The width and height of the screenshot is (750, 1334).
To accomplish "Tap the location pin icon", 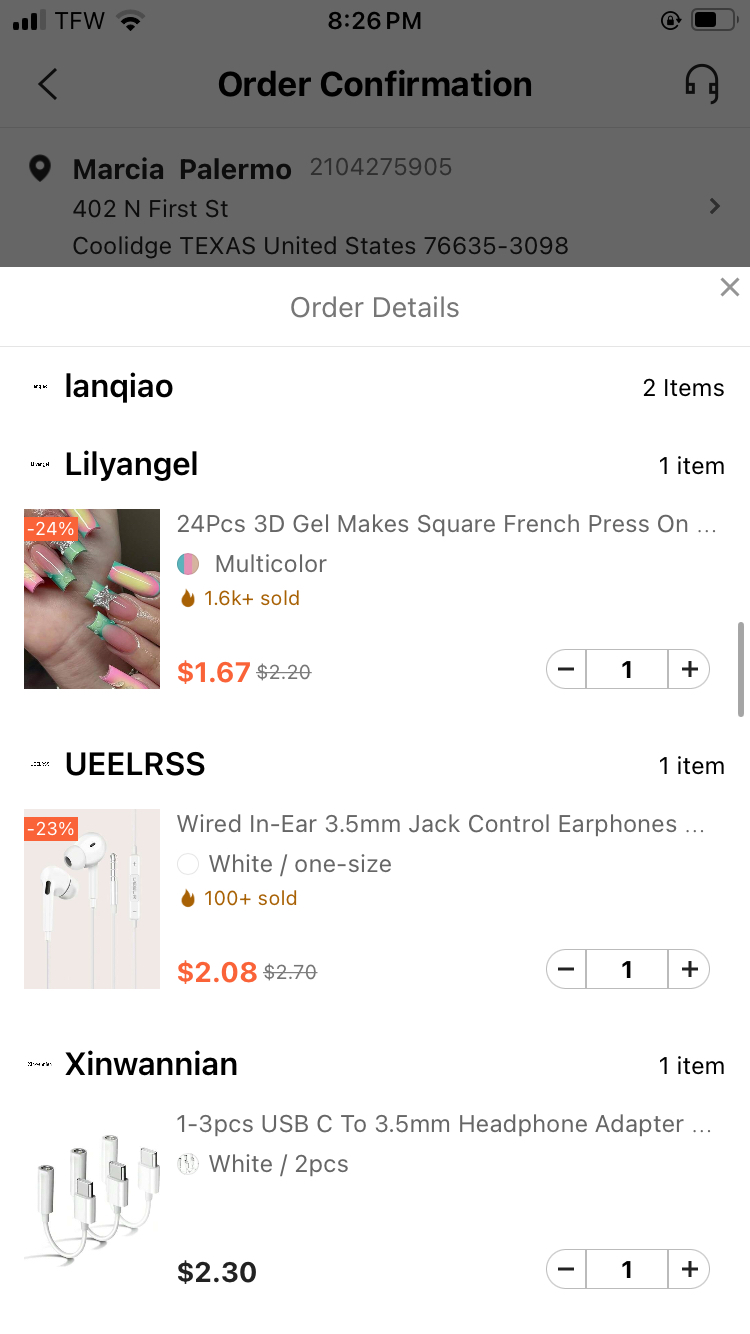I will pos(40,168).
